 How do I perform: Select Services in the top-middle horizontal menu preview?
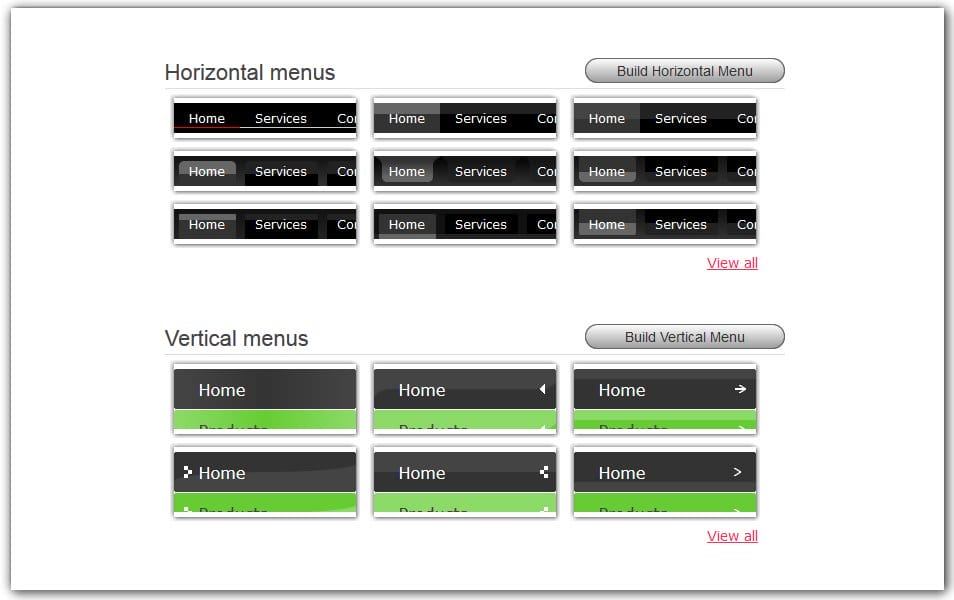point(481,118)
